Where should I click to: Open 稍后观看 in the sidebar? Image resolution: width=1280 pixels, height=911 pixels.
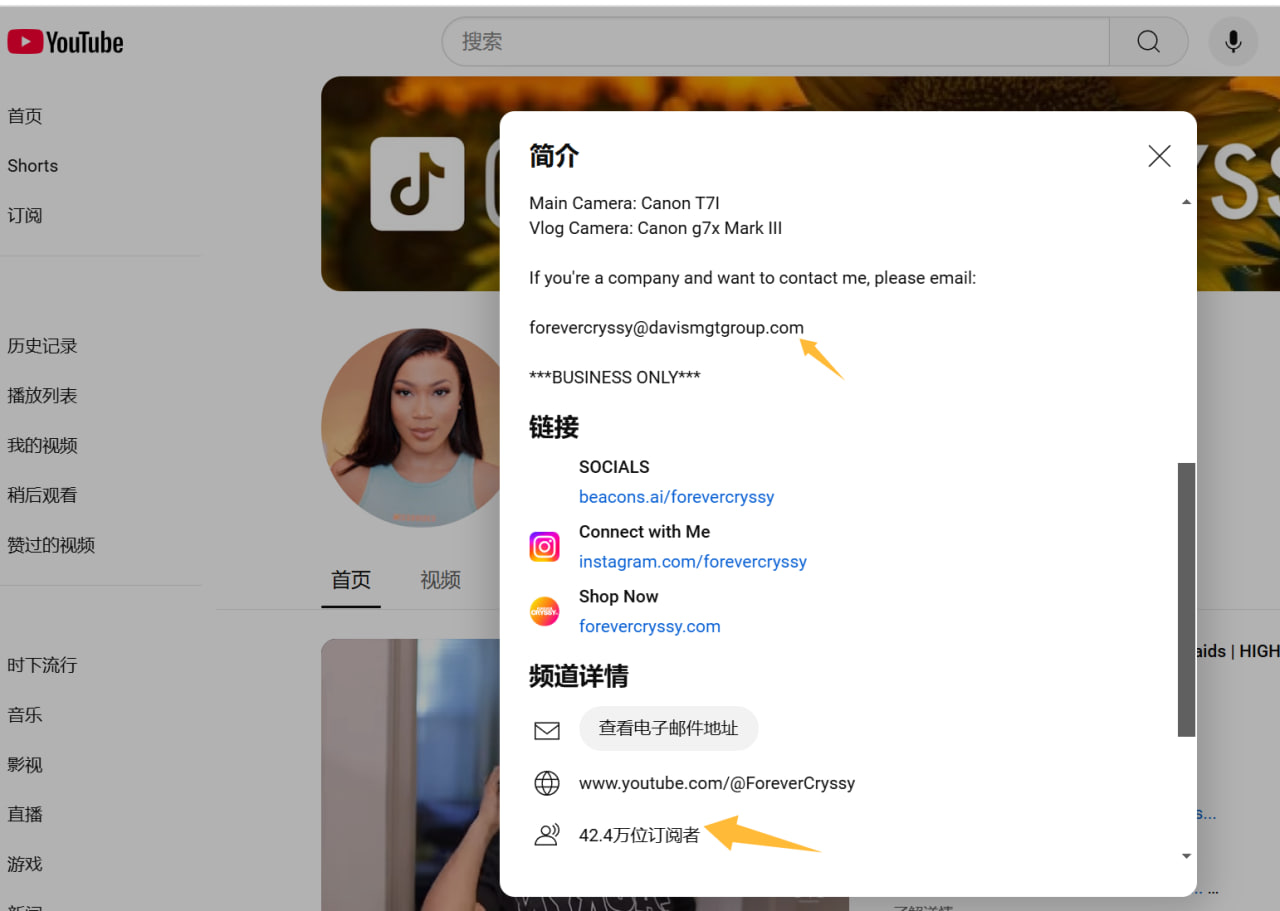(x=42, y=495)
